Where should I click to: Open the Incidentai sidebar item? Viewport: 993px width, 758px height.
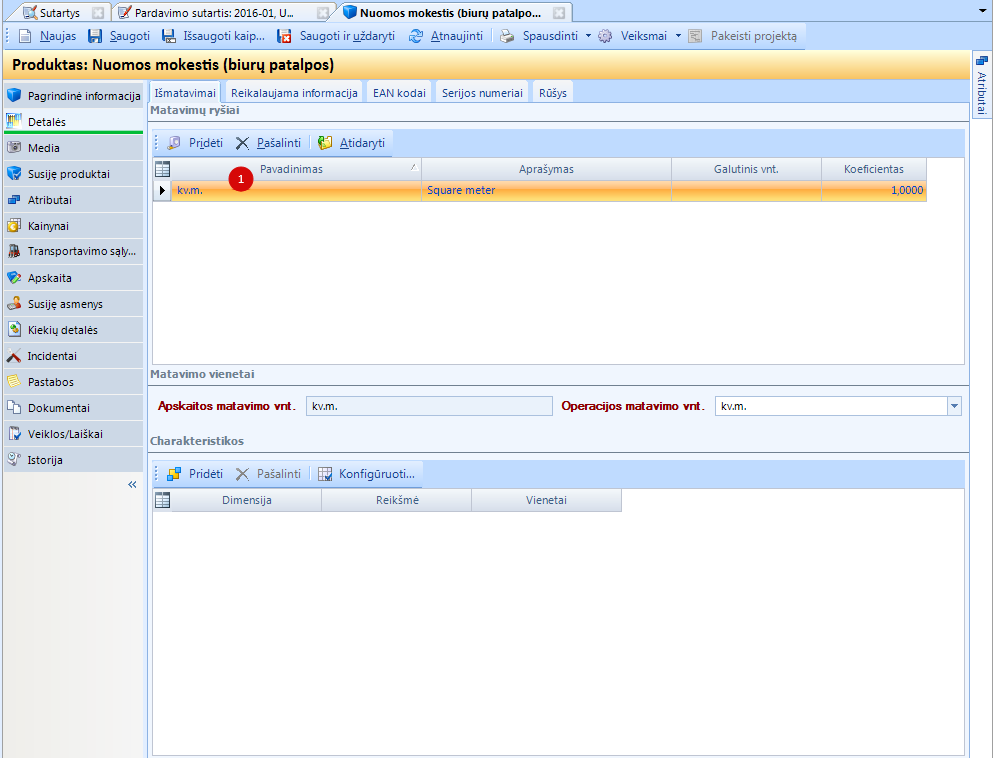click(x=52, y=356)
